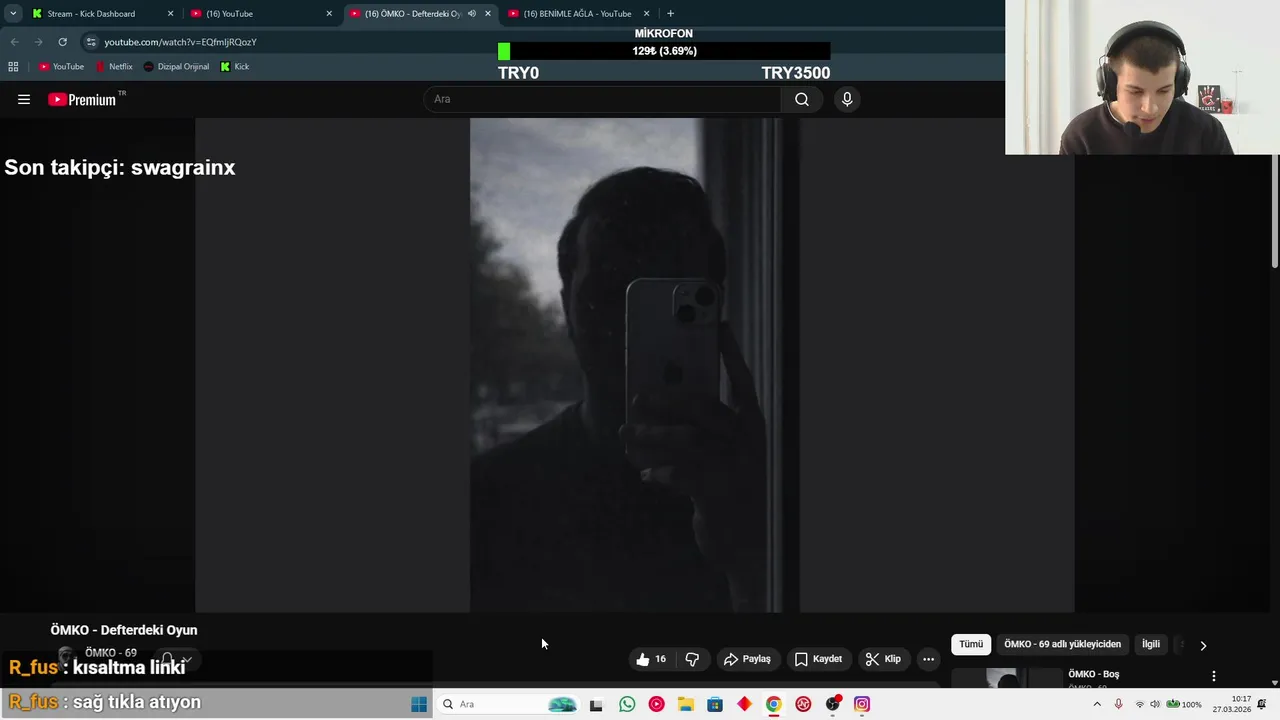Open the apps grid in bookmarks bar

click(13, 67)
